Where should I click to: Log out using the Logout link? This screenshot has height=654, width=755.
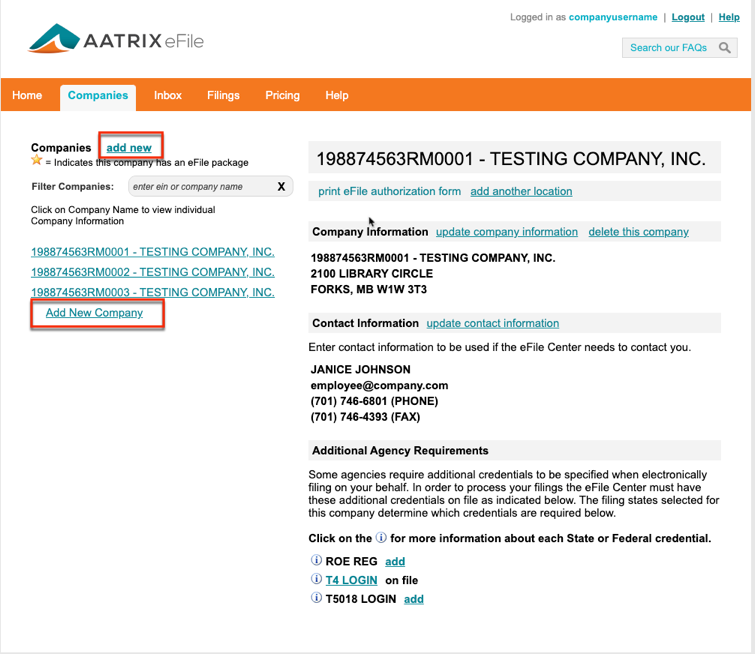coord(688,17)
